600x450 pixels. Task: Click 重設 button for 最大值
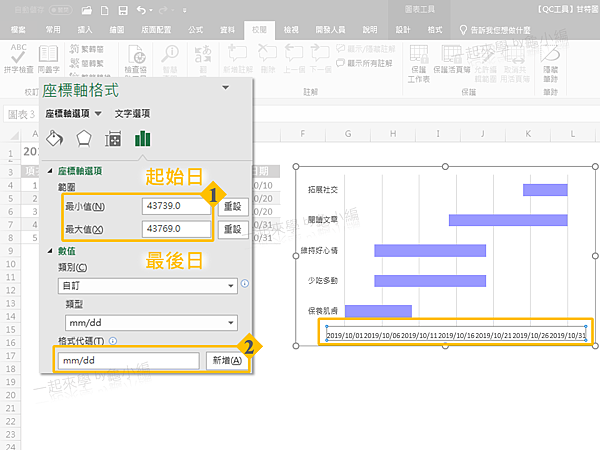tap(233, 229)
